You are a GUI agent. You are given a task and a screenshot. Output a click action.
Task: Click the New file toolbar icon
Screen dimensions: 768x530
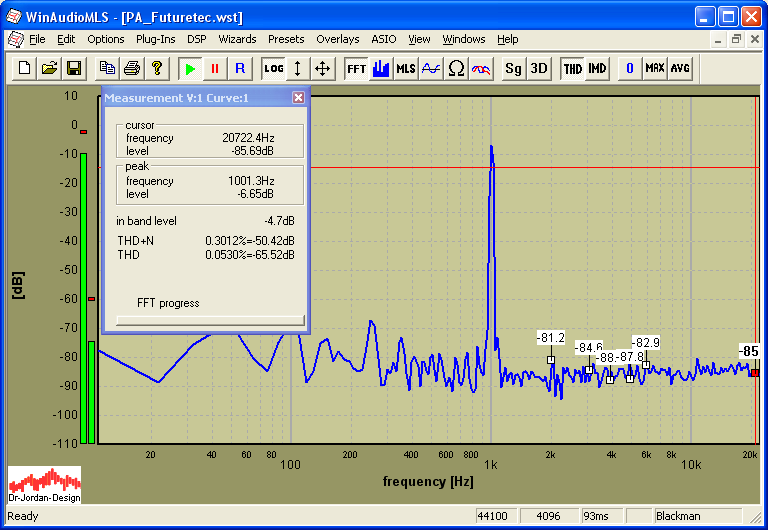point(22,68)
